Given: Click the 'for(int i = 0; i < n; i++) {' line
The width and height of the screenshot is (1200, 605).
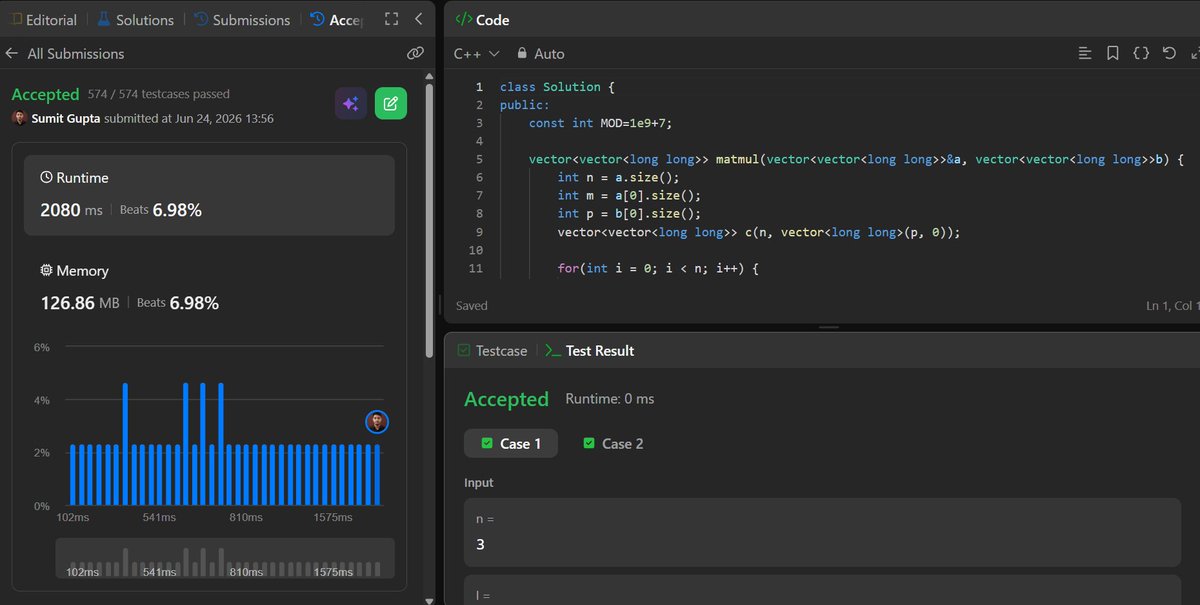Looking at the screenshot, I should tap(659, 268).
